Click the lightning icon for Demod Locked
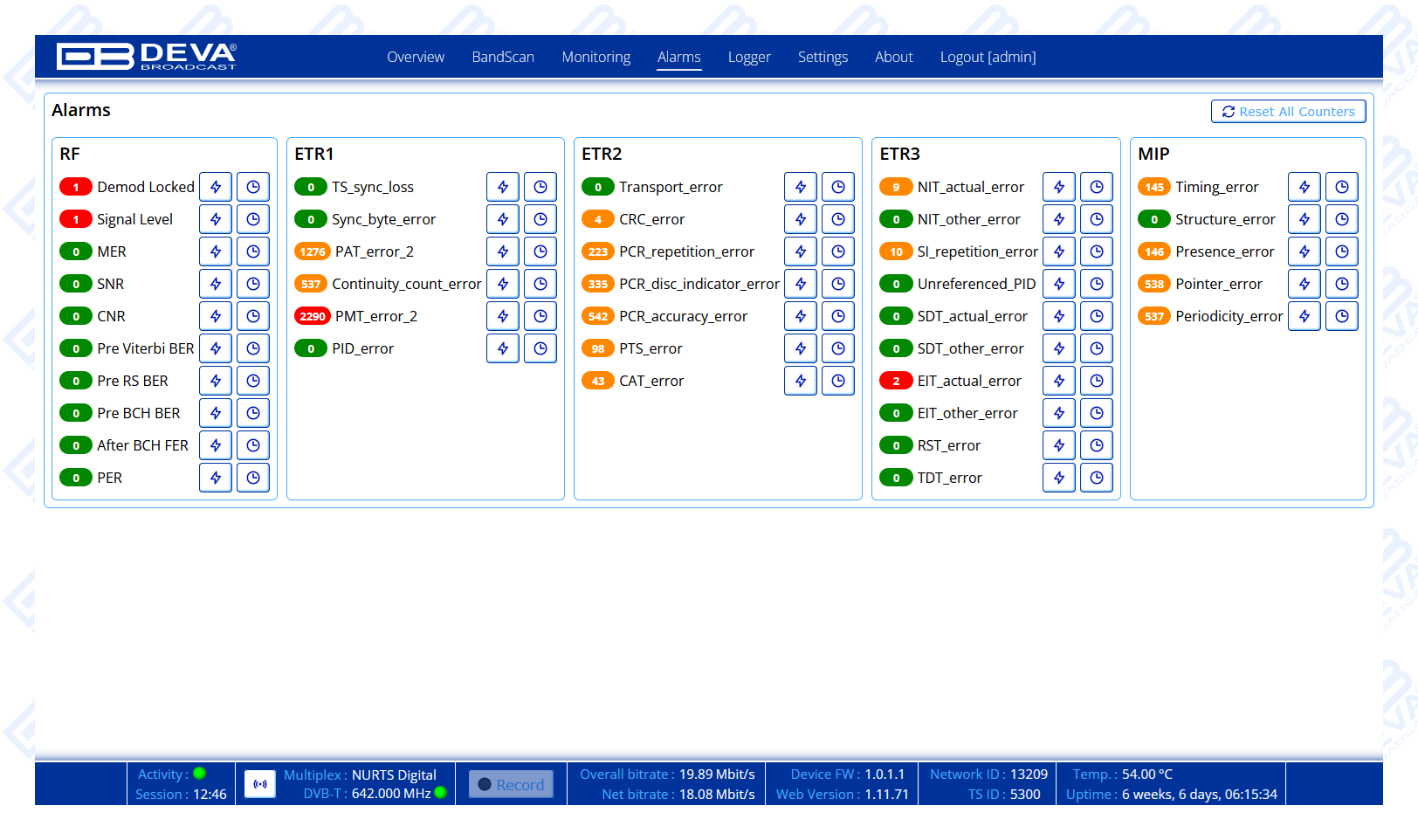This screenshot has height=840, width=1418. coord(216,187)
